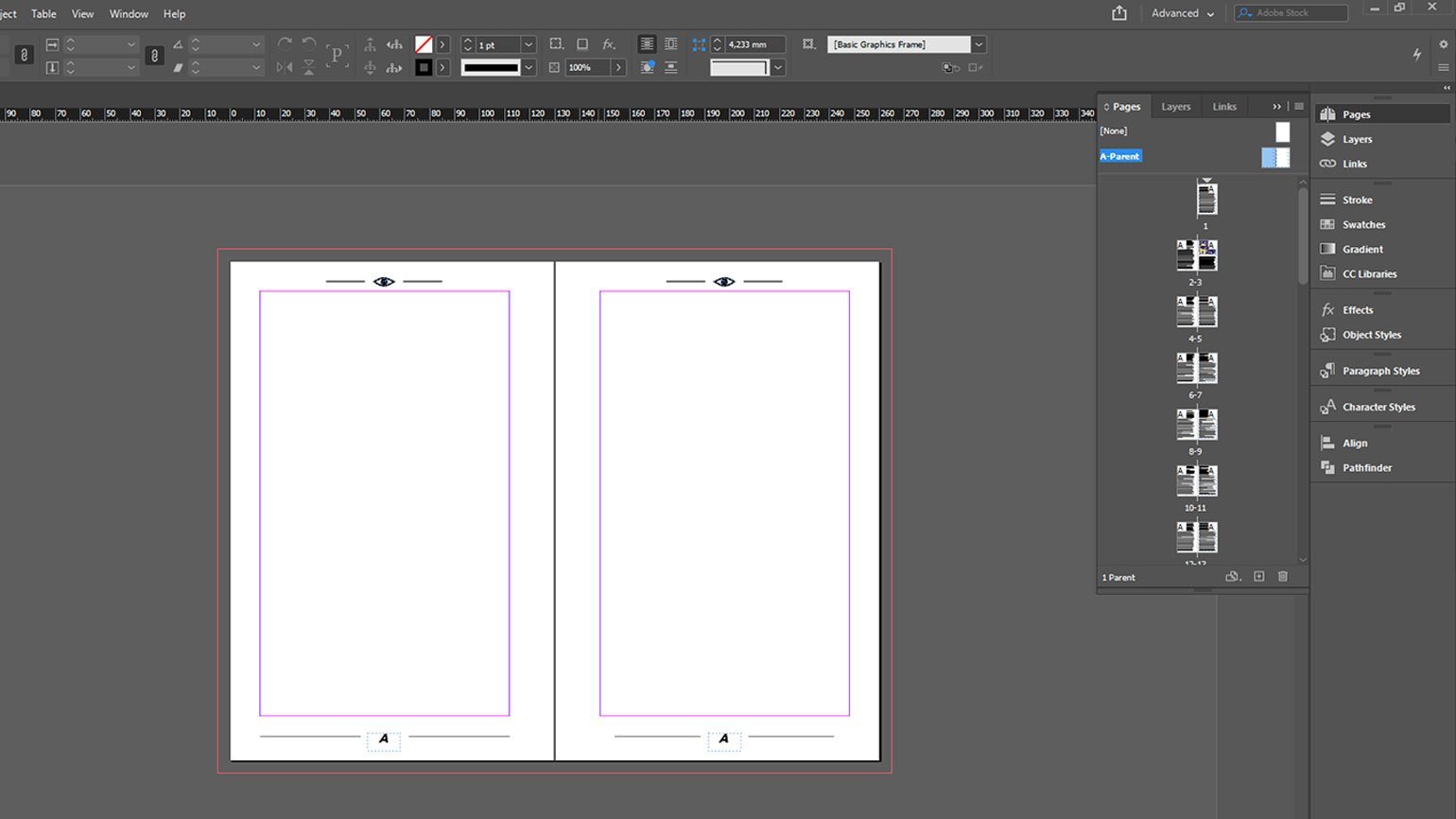The height and width of the screenshot is (819, 1456).
Task: Open the Basic Graphics Frame style dropdown
Action: point(979,44)
